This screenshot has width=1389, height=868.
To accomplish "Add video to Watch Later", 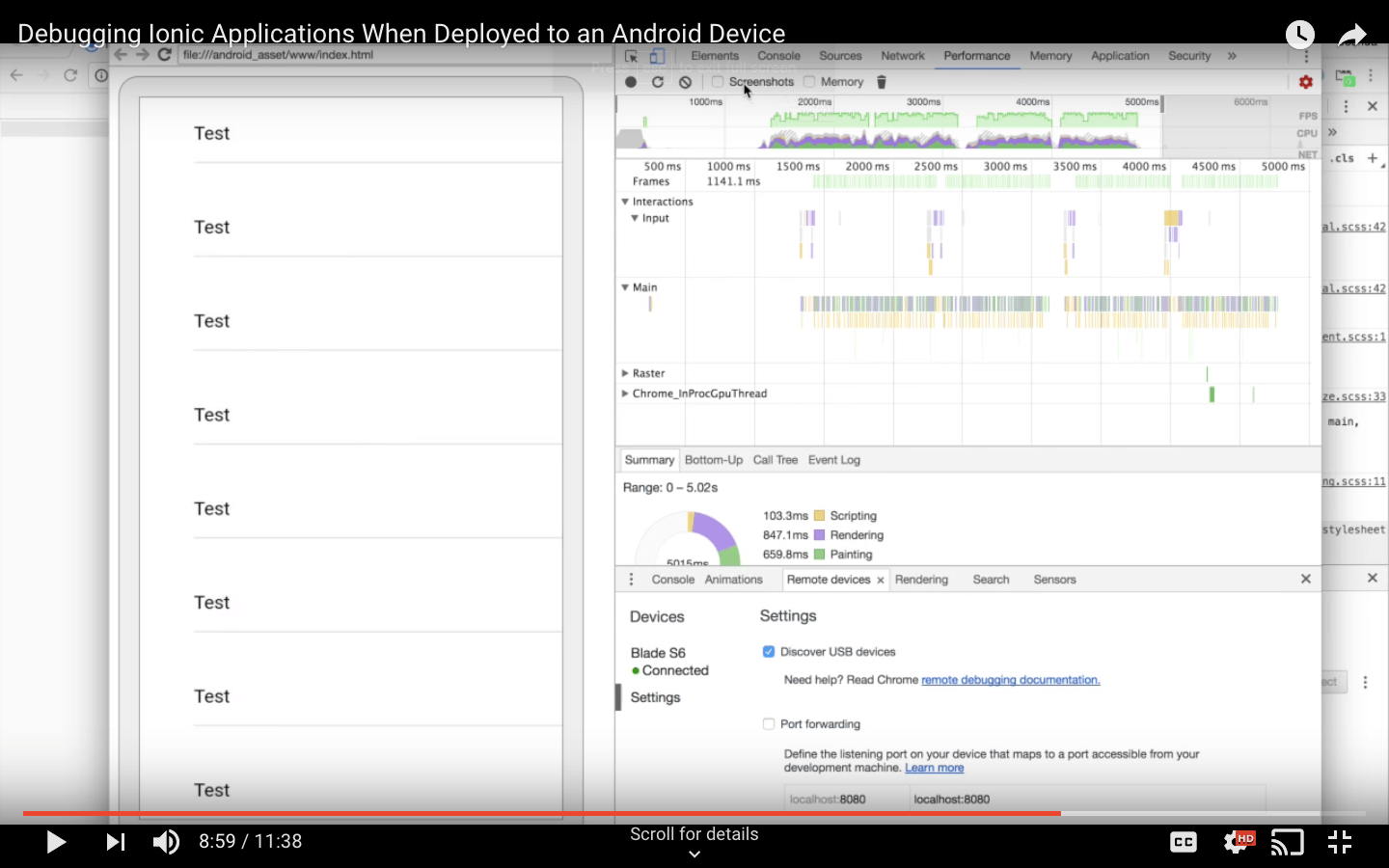I will point(1299,35).
